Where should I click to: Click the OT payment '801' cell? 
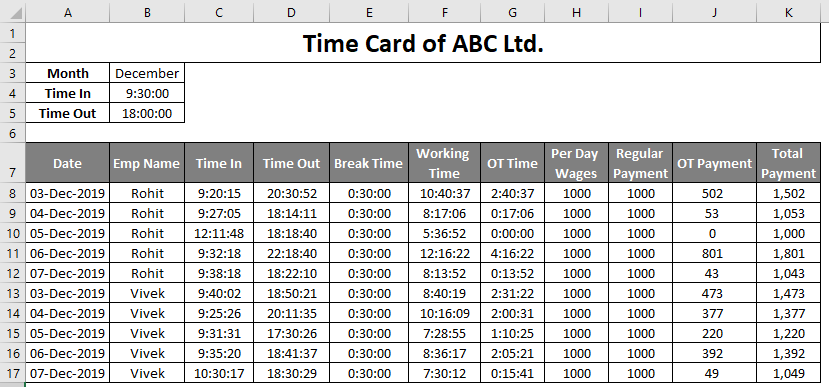point(714,253)
